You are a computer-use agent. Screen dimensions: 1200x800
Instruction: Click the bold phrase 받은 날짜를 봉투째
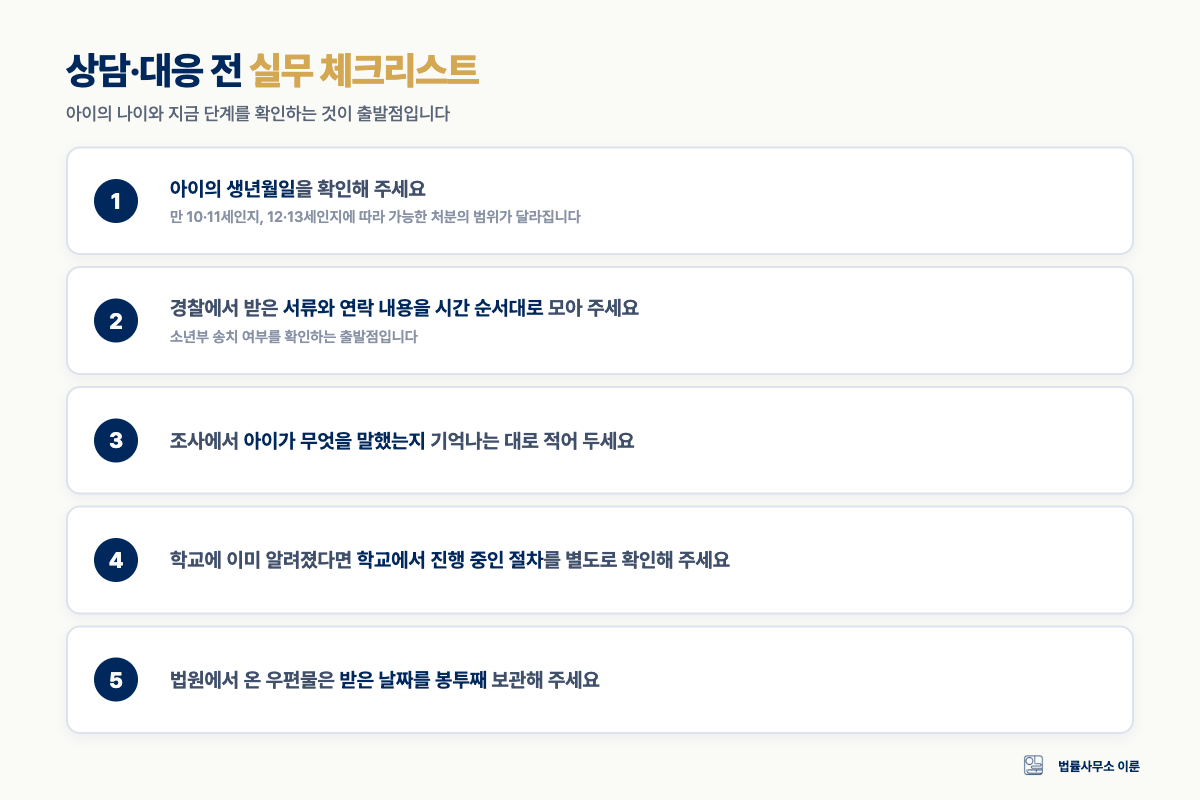pyautogui.click(x=413, y=680)
